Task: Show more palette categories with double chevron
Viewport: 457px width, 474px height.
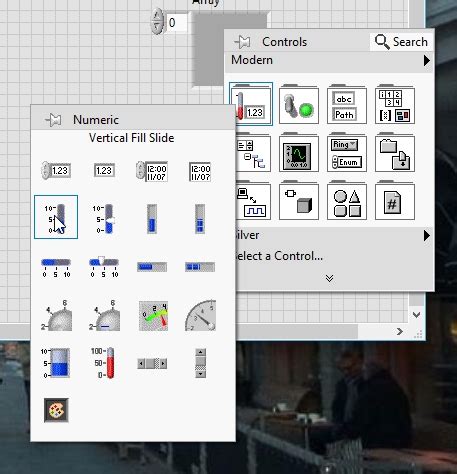Action: (329, 278)
